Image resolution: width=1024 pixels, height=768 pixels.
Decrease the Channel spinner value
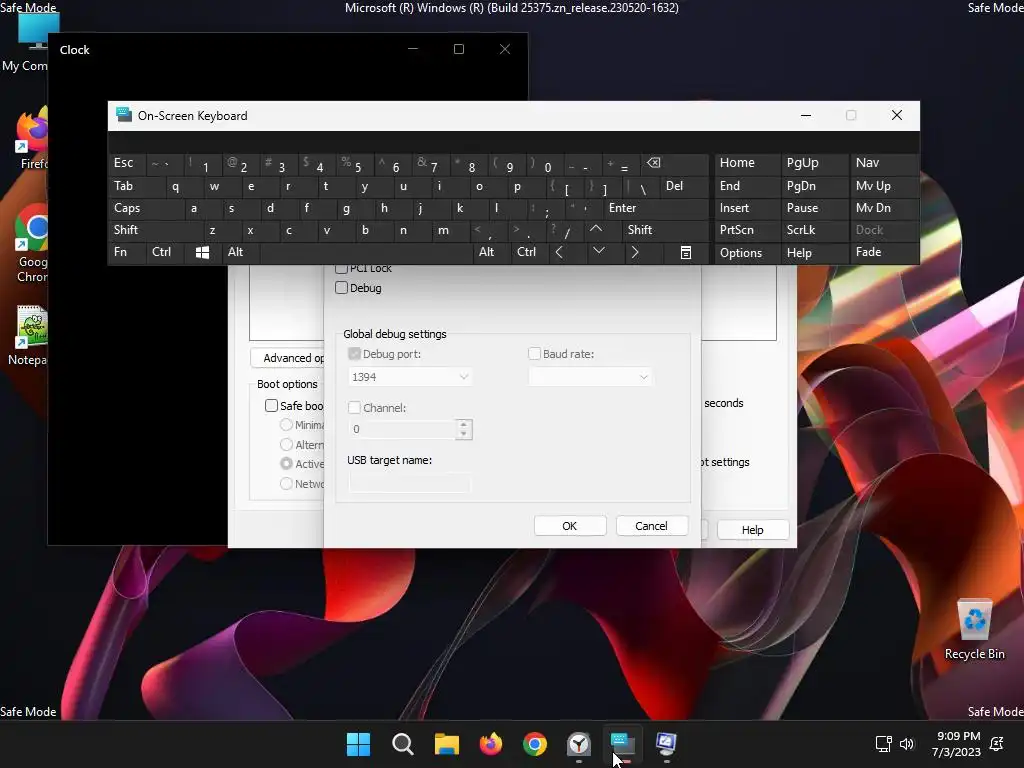[x=464, y=434]
